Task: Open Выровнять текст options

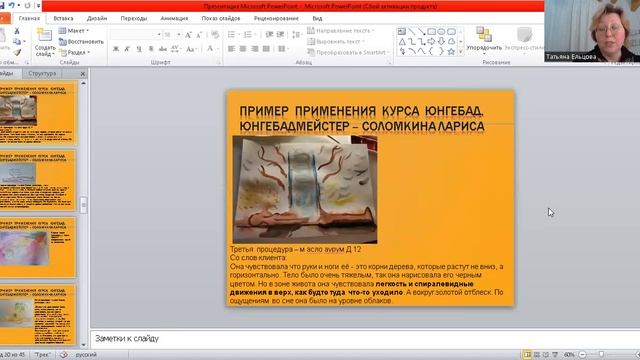Action: [x=336, y=42]
